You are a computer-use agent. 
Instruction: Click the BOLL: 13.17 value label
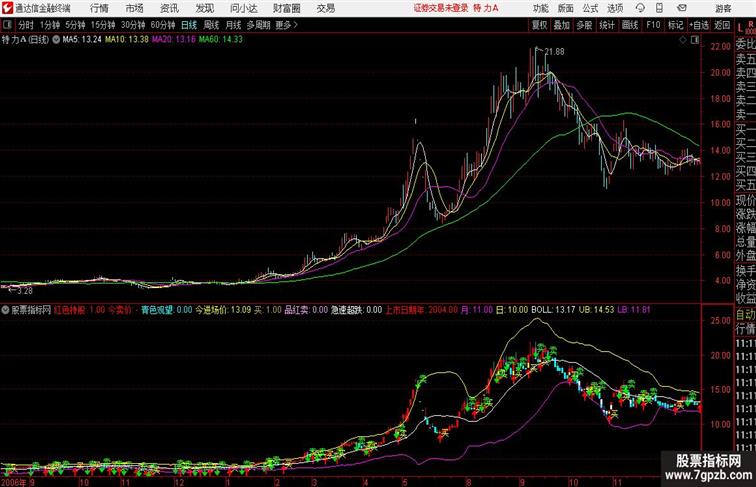pyautogui.click(x=553, y=310)
